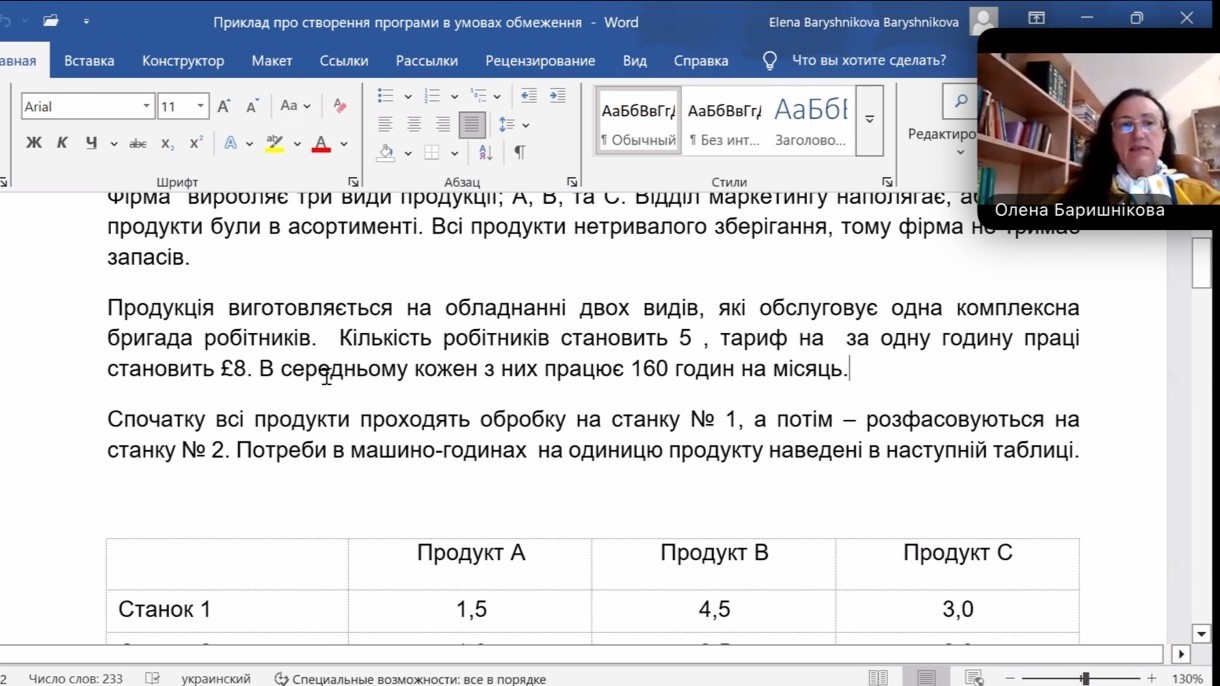Click the increase font size icon
1220x686 pixels.
point(224,106)
